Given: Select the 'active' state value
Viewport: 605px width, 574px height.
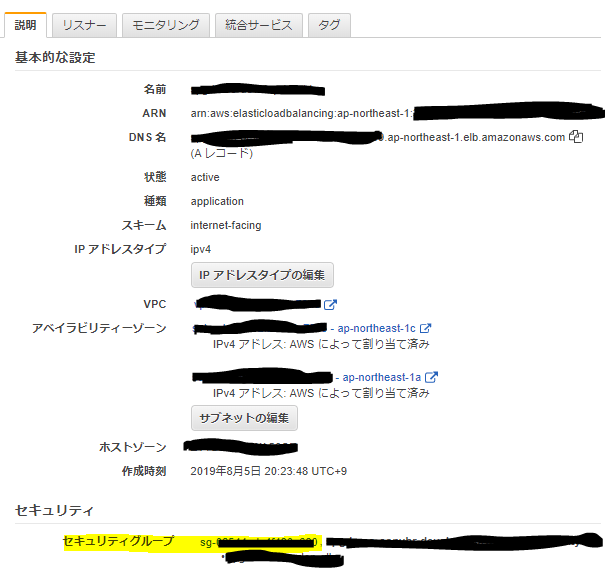Looking at the screenshot, I should point(205,177).
